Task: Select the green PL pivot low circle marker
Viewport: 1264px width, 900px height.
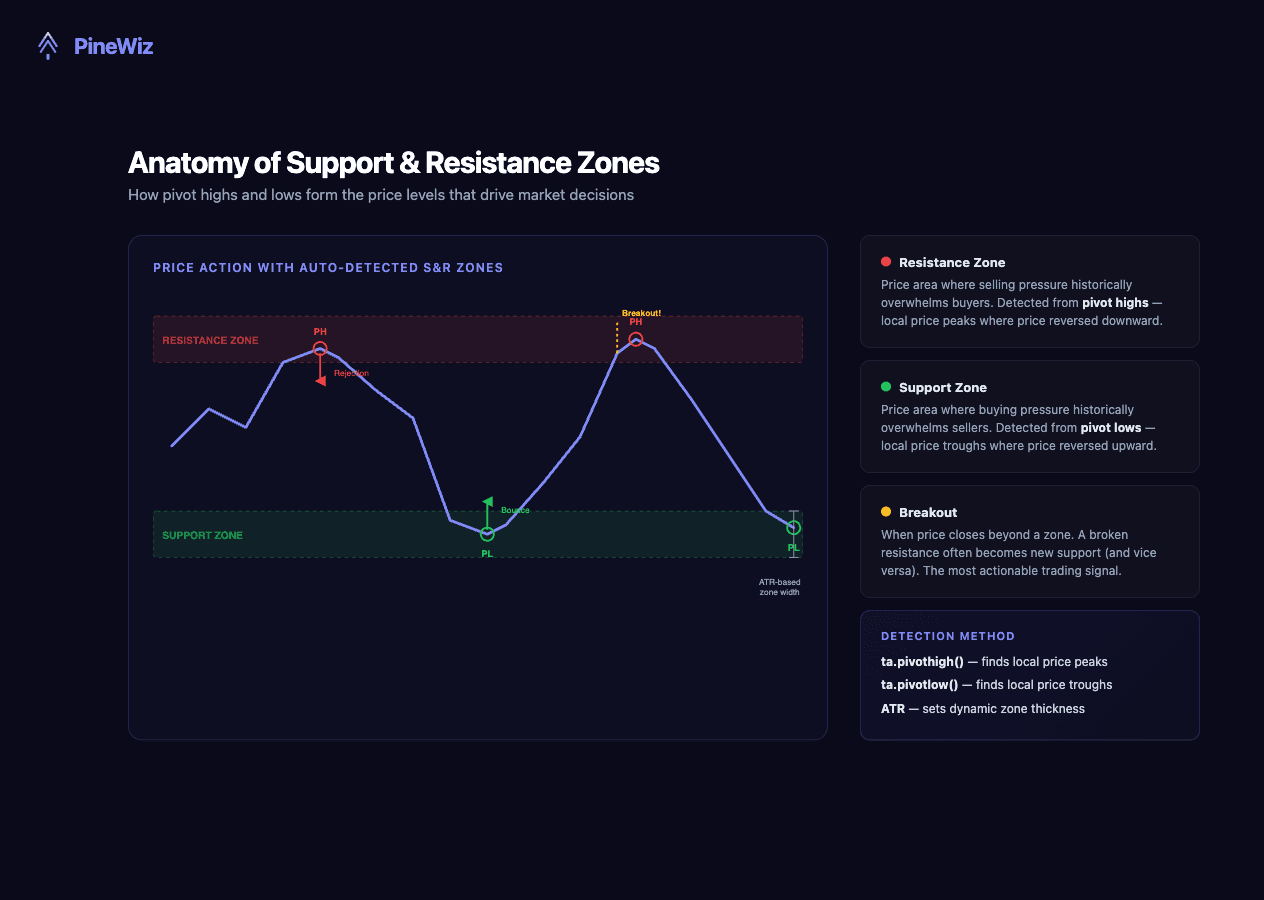Action: pos(487,533)
